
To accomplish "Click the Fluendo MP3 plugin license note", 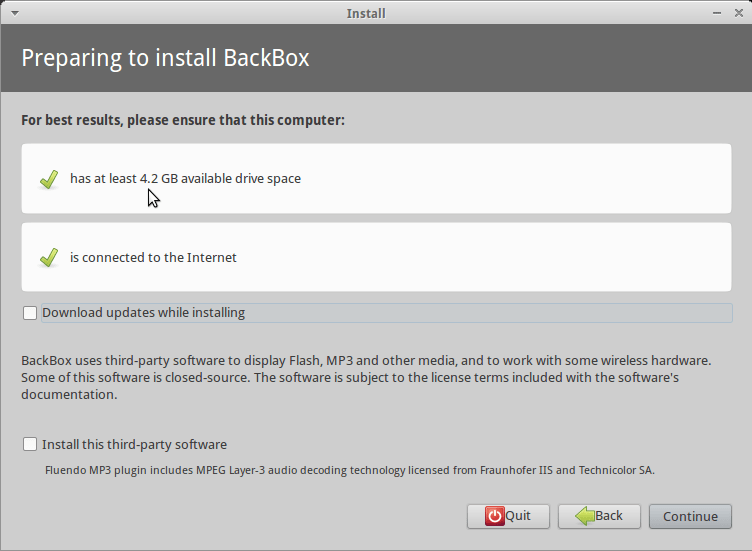I will tap(350, 470).
